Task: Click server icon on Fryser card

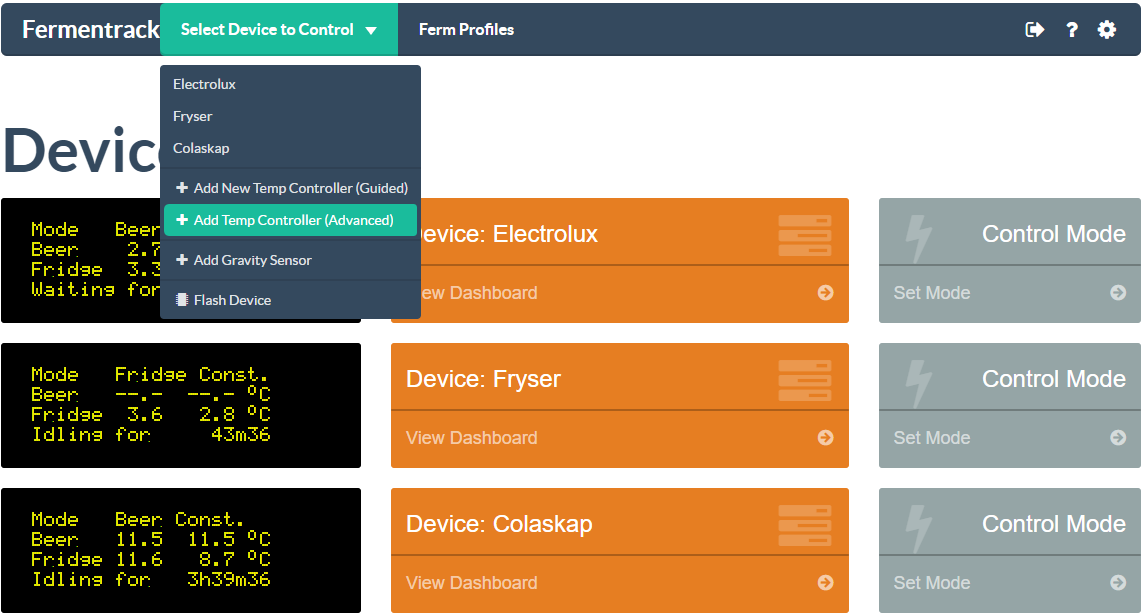Action: [x=805, y=380]
